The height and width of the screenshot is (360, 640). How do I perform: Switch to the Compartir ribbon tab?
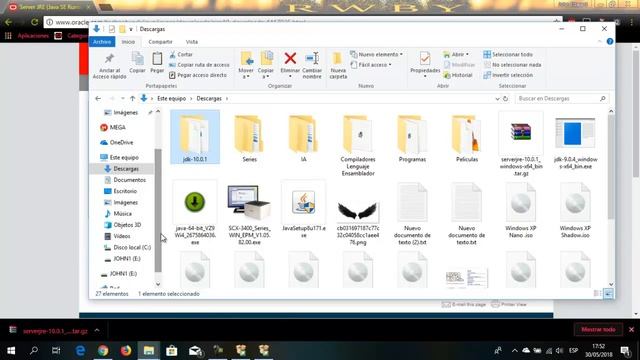point(160,42)
